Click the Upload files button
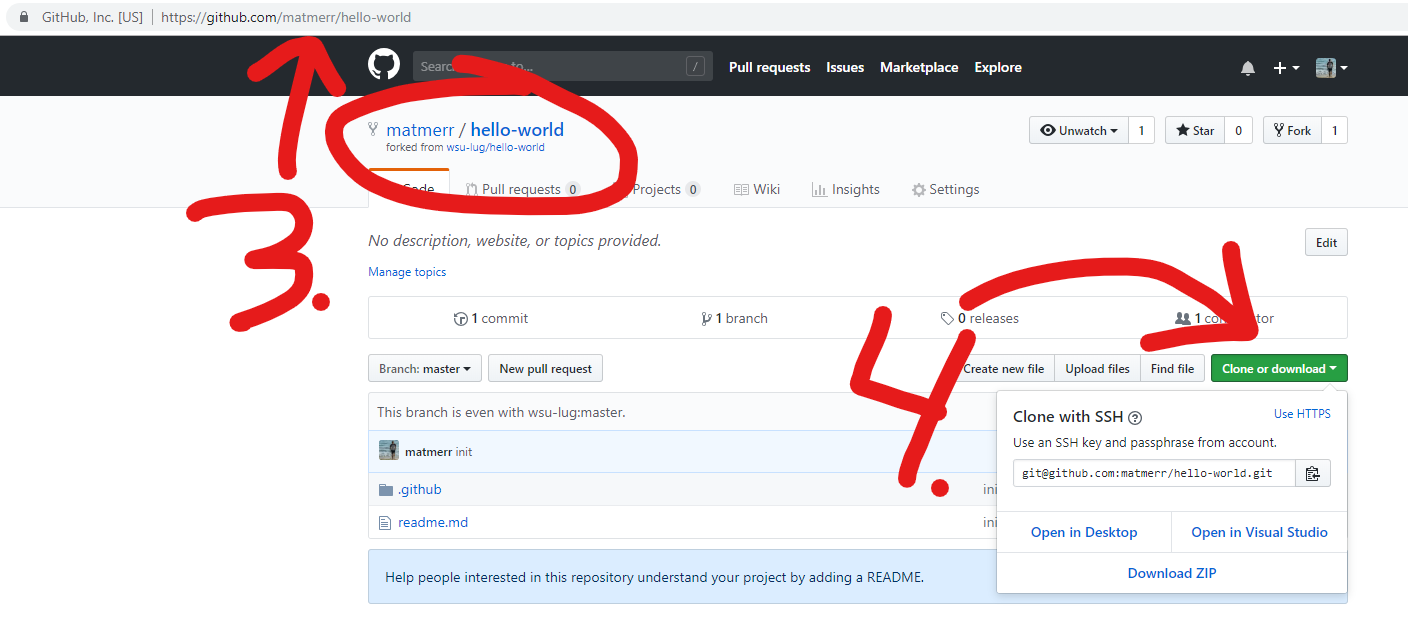Viewport: 1408px width, 638px height. pyautogui.click(x=1097, y=368)
